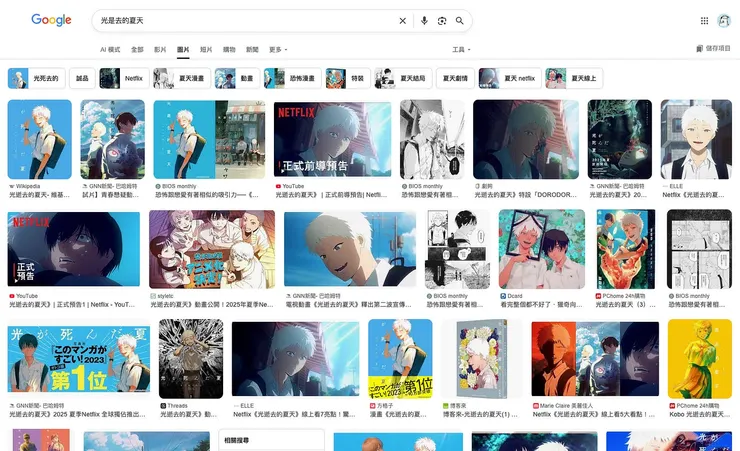The height and width of the screenshot is (451, 740).
Task: Select the 圖片 tab
Action: pyautogui.click(x=183, y=50)
